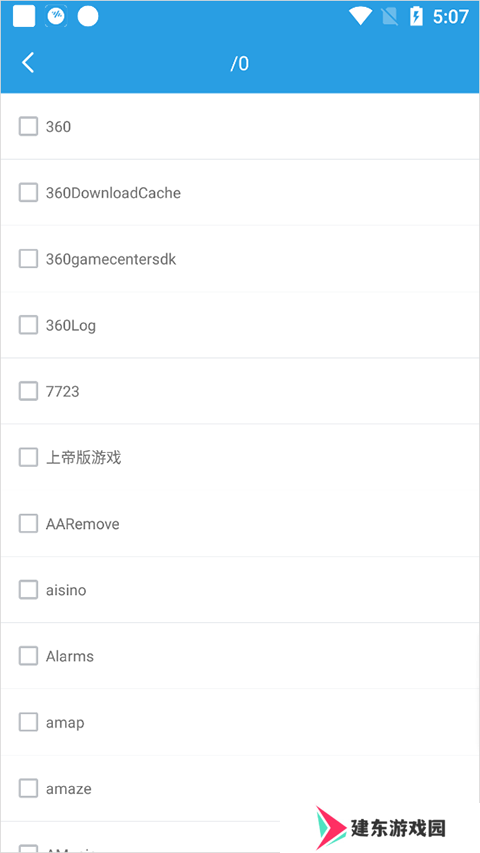This screenshot has width=480, height=853.
Task: Open the amap folder
Action: pyautogui.click(x=240, y=722)
